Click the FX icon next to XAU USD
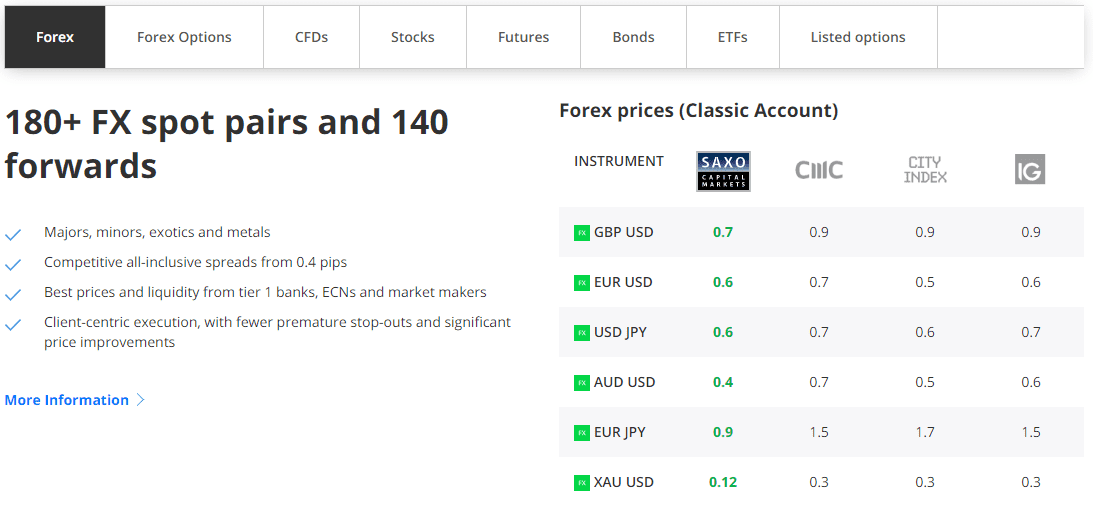This screenshot has width=1093, height=529. click(x=582, y=483)
